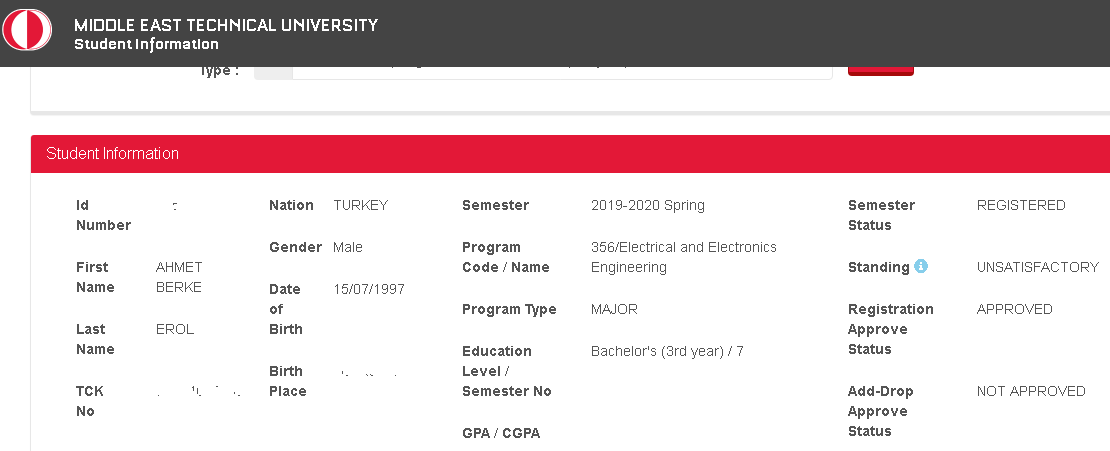Click the METU red-white logo

pos(27,30)
